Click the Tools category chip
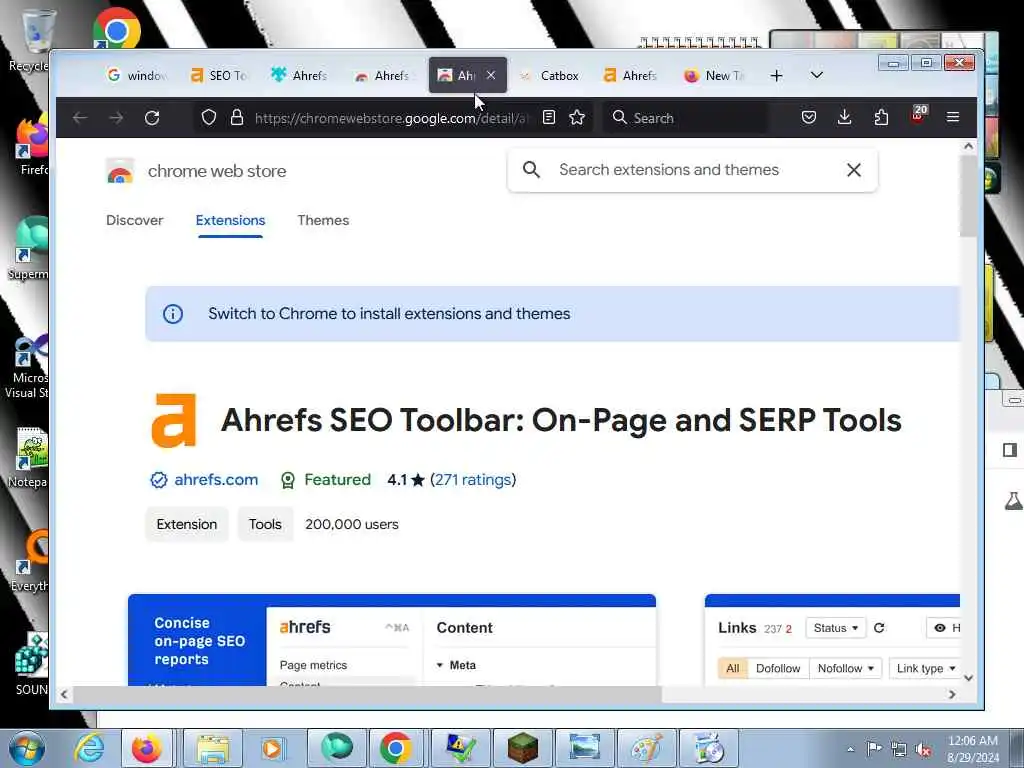This screenshot has height=768, width=1024. point(265,524)
